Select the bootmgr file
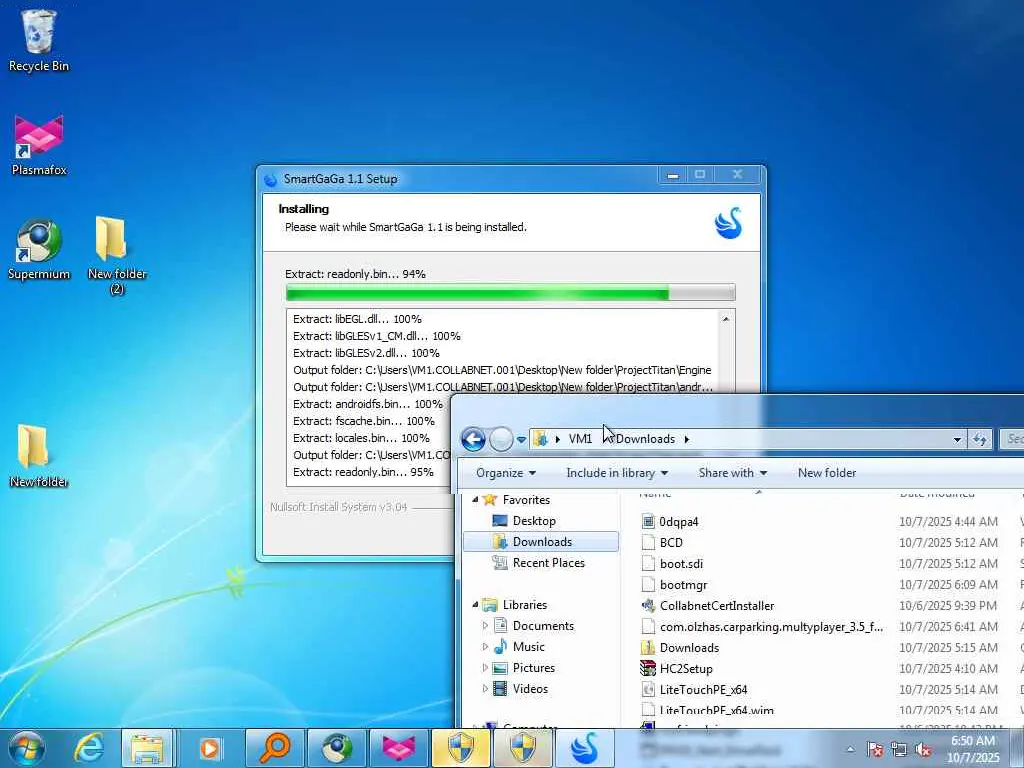This screenshot has height=768, width=1024. pos(683,584)
